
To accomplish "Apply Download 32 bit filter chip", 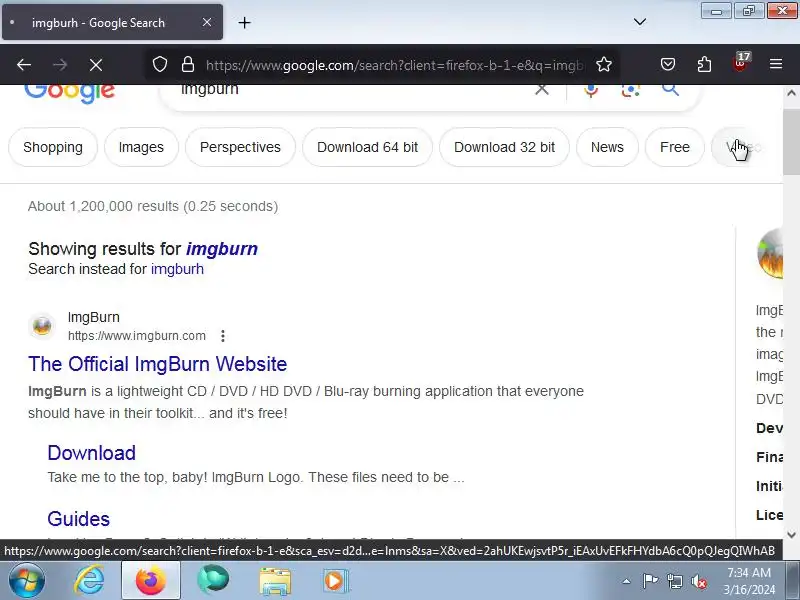I will click(505, 147).
